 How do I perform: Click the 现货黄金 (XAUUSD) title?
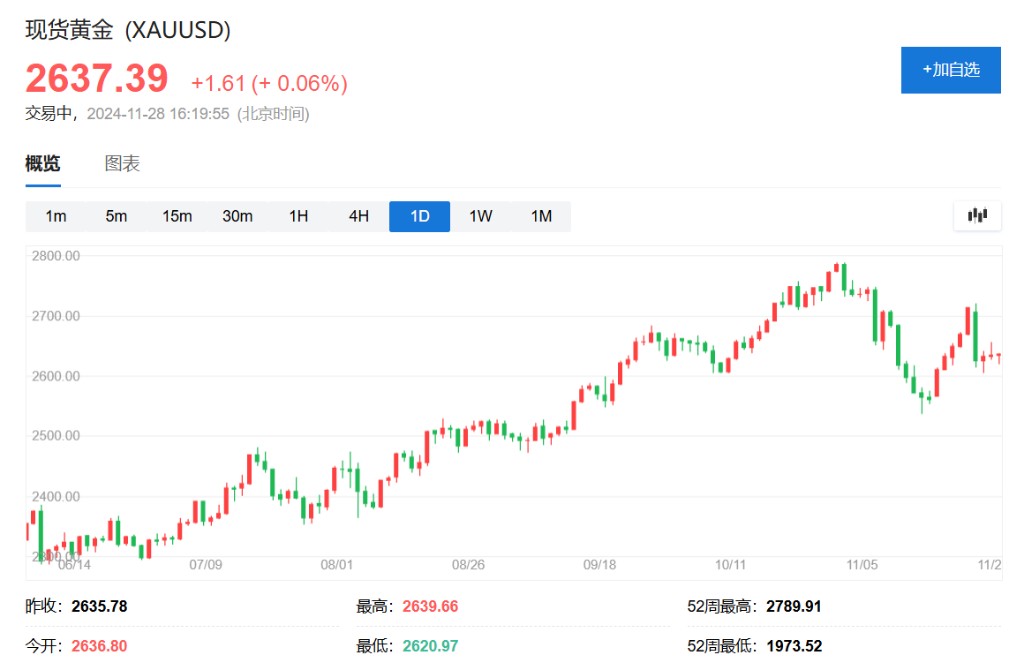coord(128,30)
